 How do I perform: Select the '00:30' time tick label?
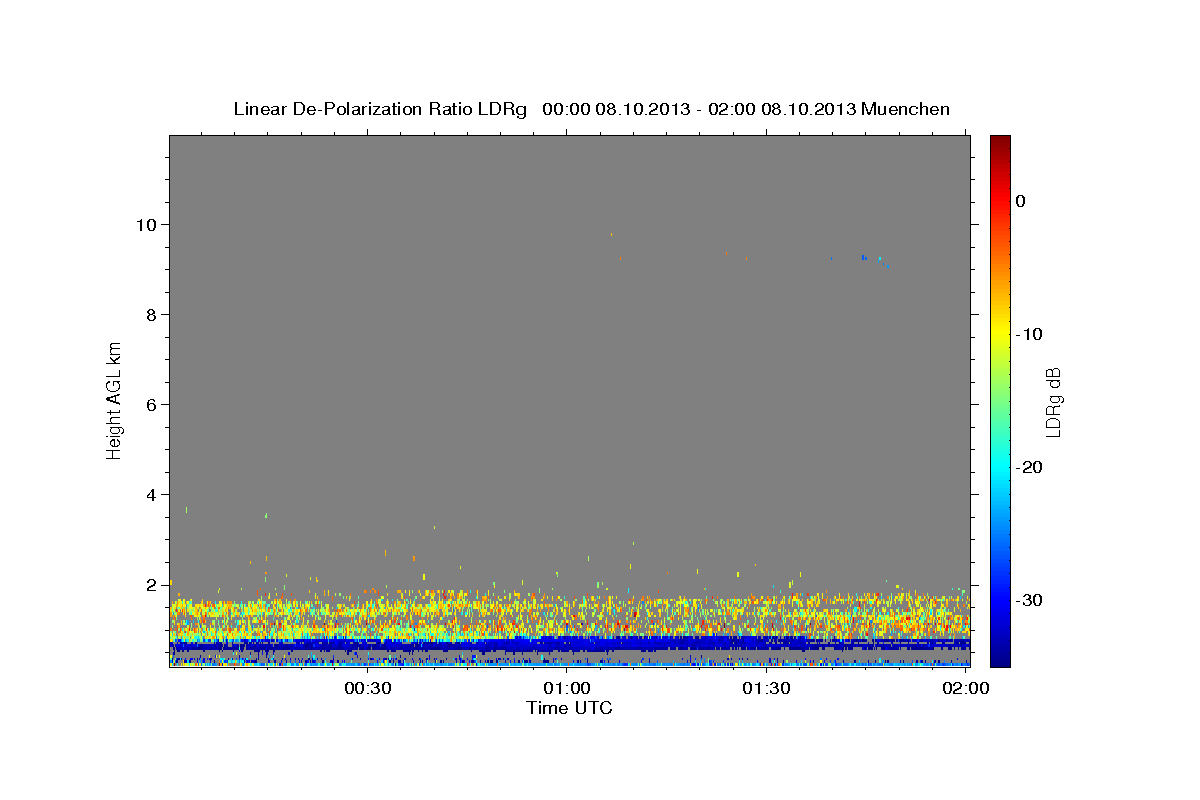[x=367, y=689]
